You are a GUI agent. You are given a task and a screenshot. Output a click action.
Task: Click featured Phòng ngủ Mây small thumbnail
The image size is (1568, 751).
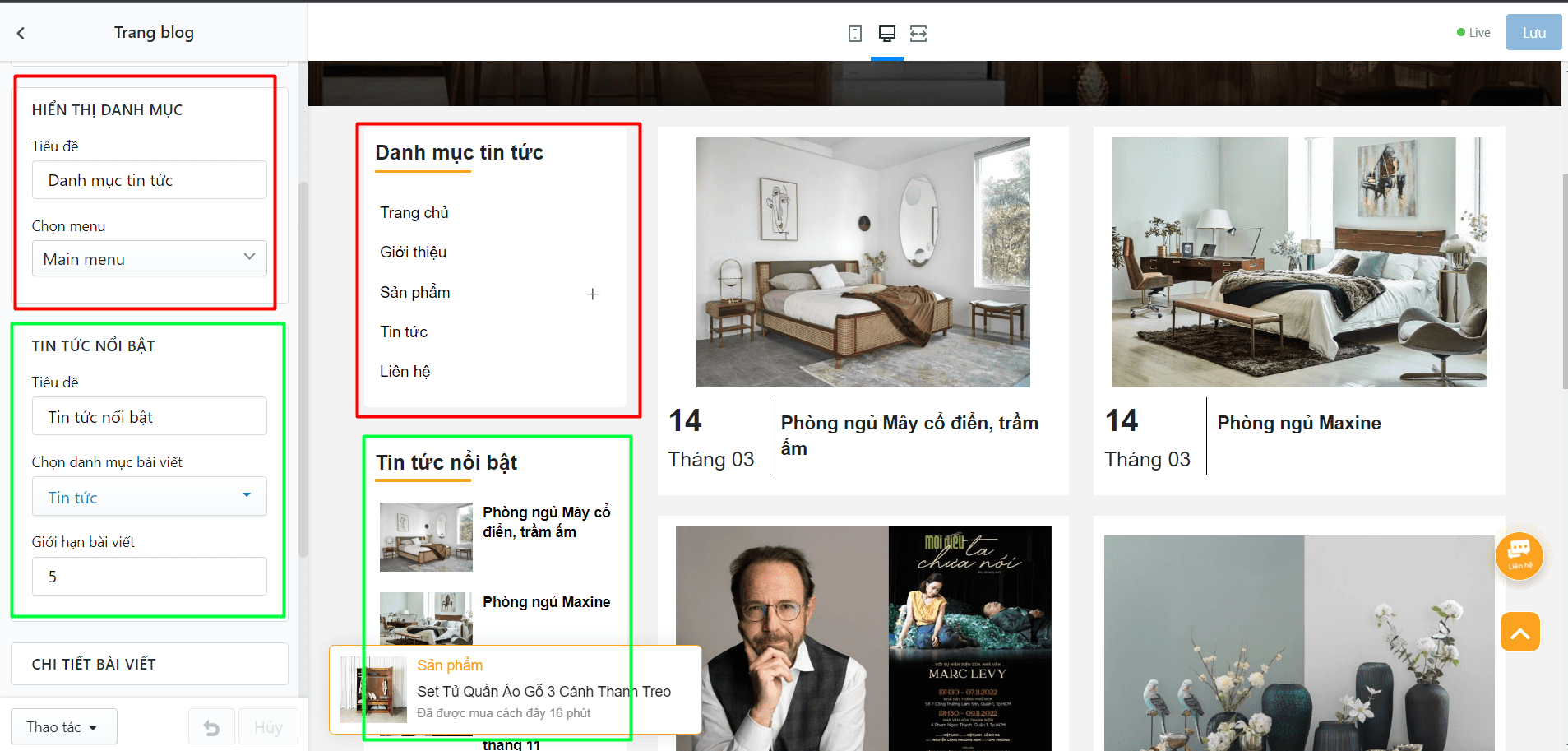coord(426,537)
